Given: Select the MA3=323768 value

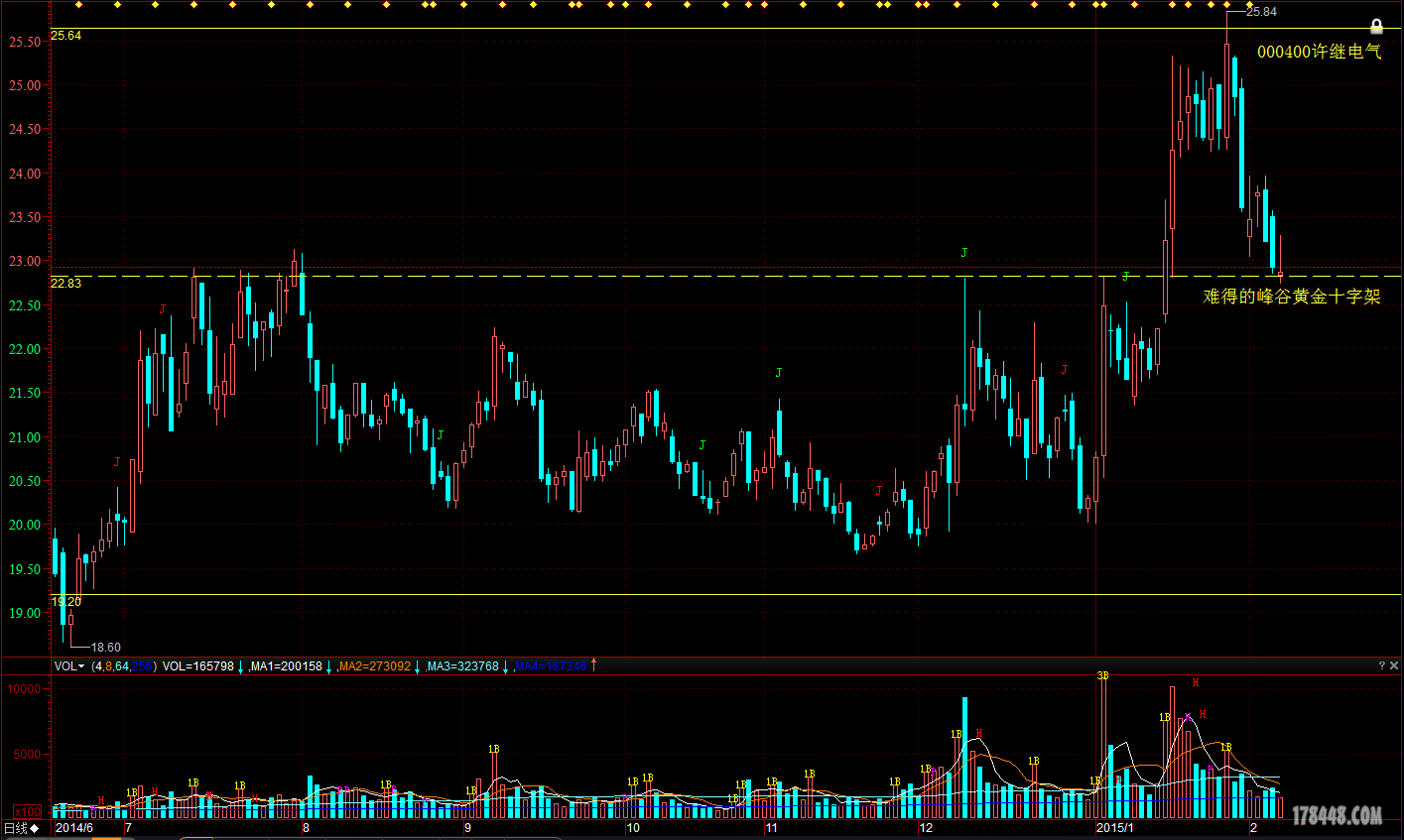Looking at the screenshot, I should coord(463,666).
